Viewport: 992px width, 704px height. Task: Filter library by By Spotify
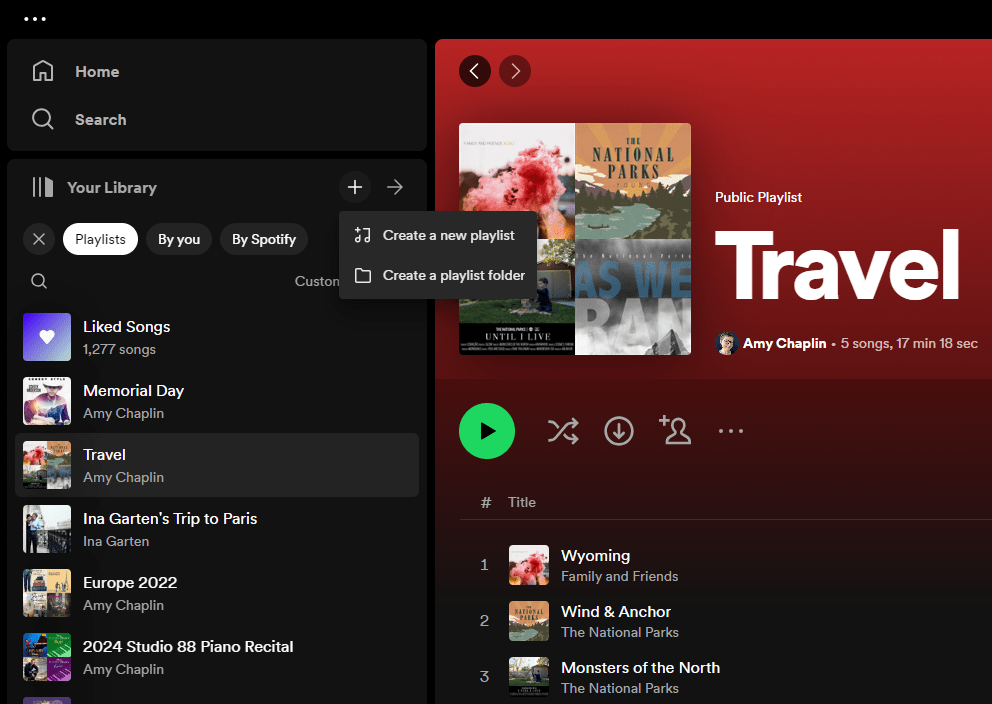tap(264, 239)
